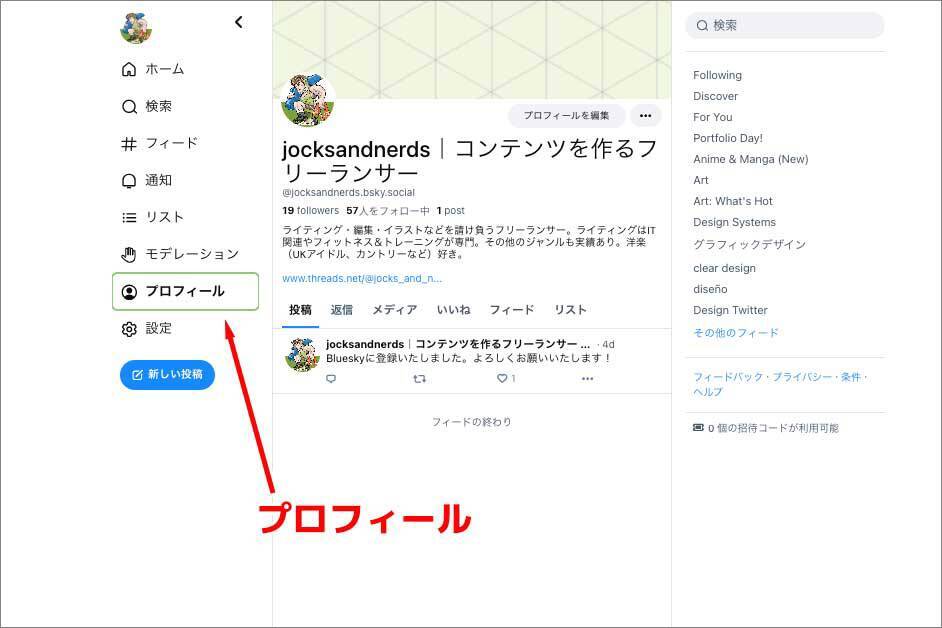Open the clear design feed
The image size is (942, 628).
725,268
